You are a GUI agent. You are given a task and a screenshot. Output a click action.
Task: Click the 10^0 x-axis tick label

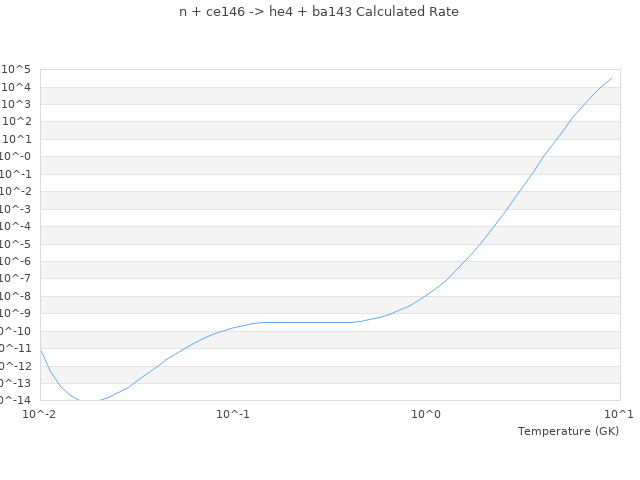(x=426, y=414)
